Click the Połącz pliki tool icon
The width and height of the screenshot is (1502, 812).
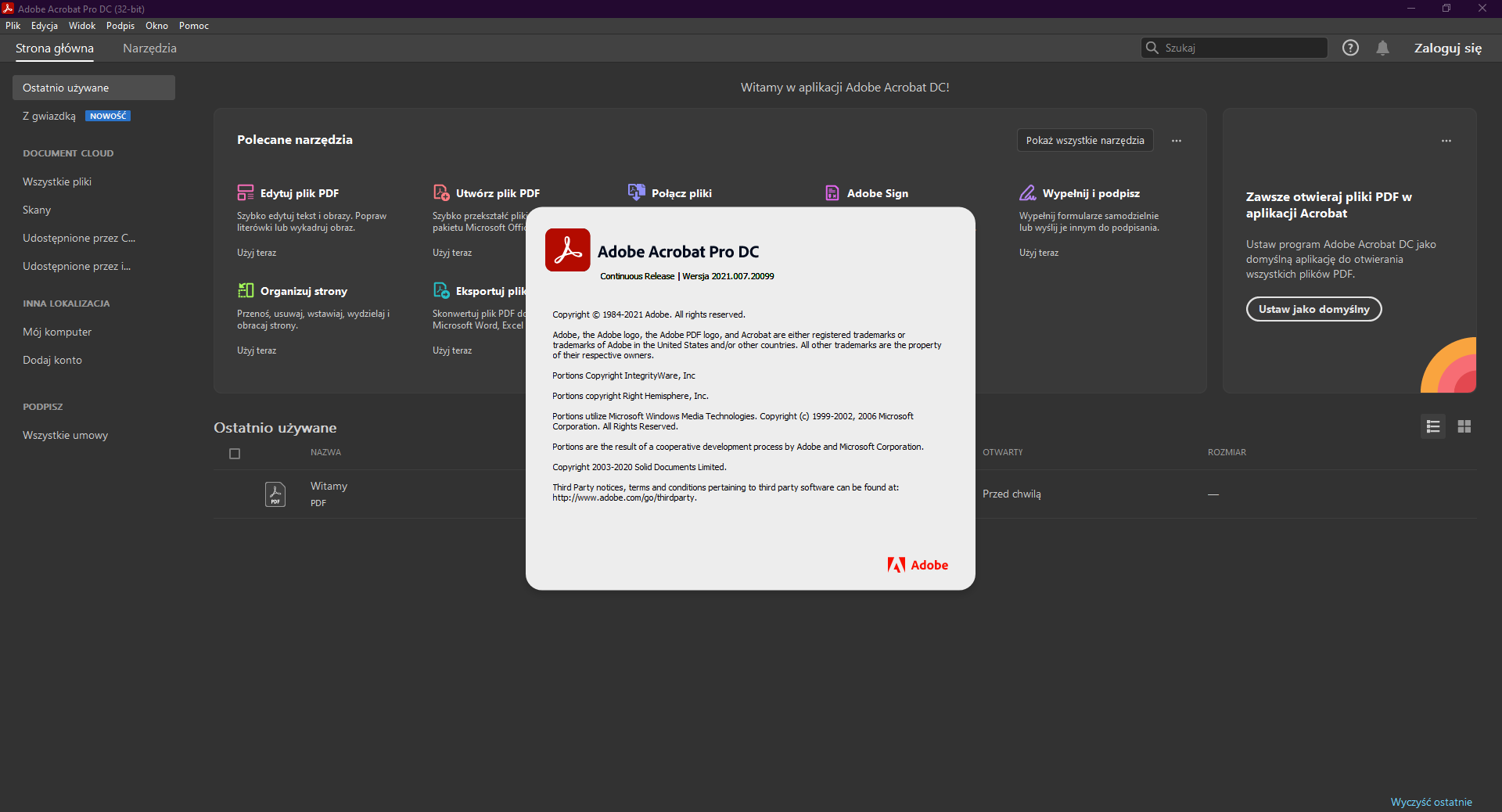click(637, 192)
